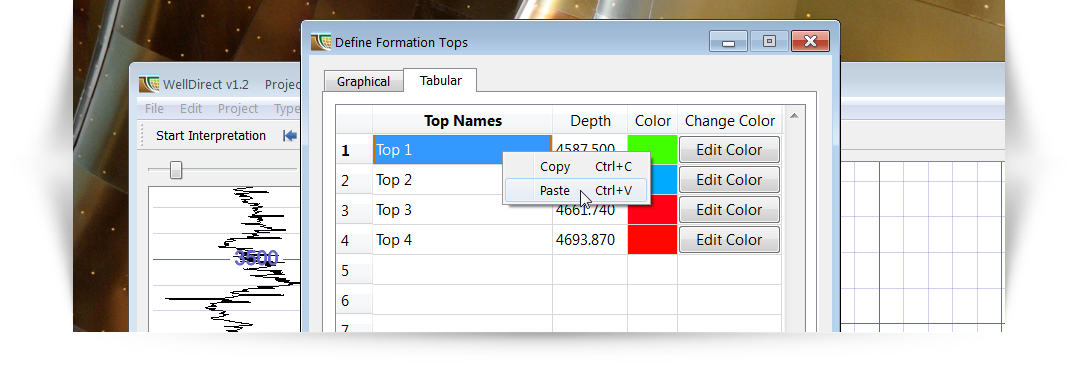Minimize the Define Formation Tops dialog

(728, 41)
